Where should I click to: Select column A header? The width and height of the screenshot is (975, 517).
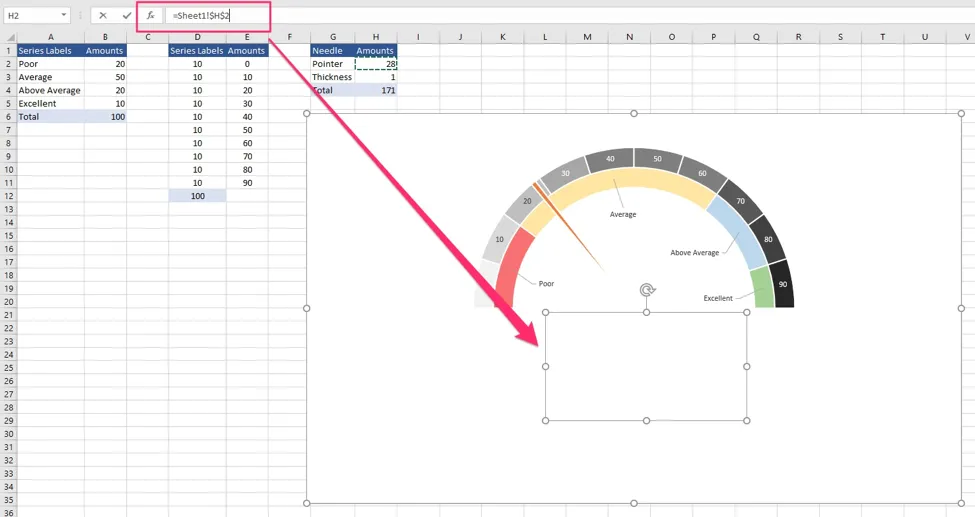[51, 37]
